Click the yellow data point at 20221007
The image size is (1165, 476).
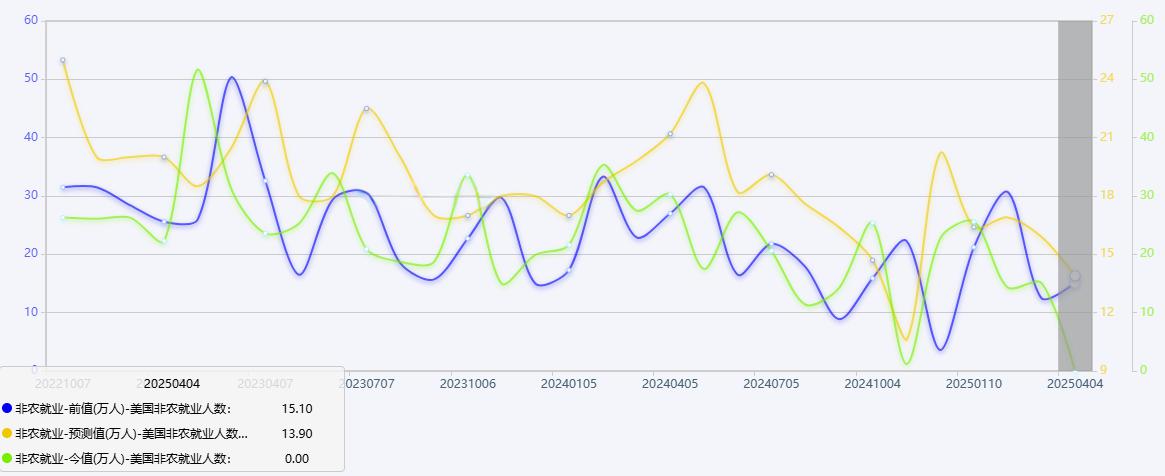(63, 60)
